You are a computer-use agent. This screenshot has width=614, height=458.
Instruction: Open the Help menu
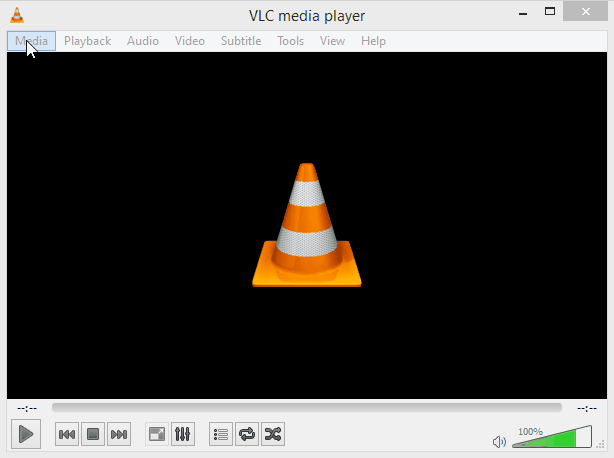point(373,41)
